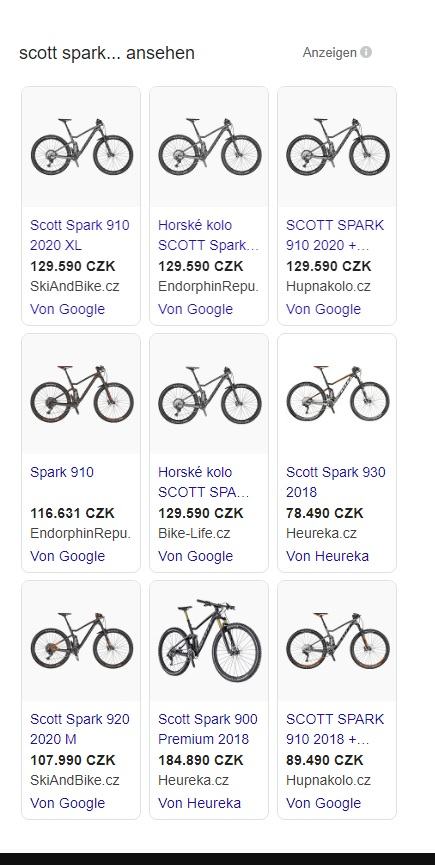Open the Scott Spark 920 2020 M bike image
This screenshot has width=435, height=865.
point(81,641)
